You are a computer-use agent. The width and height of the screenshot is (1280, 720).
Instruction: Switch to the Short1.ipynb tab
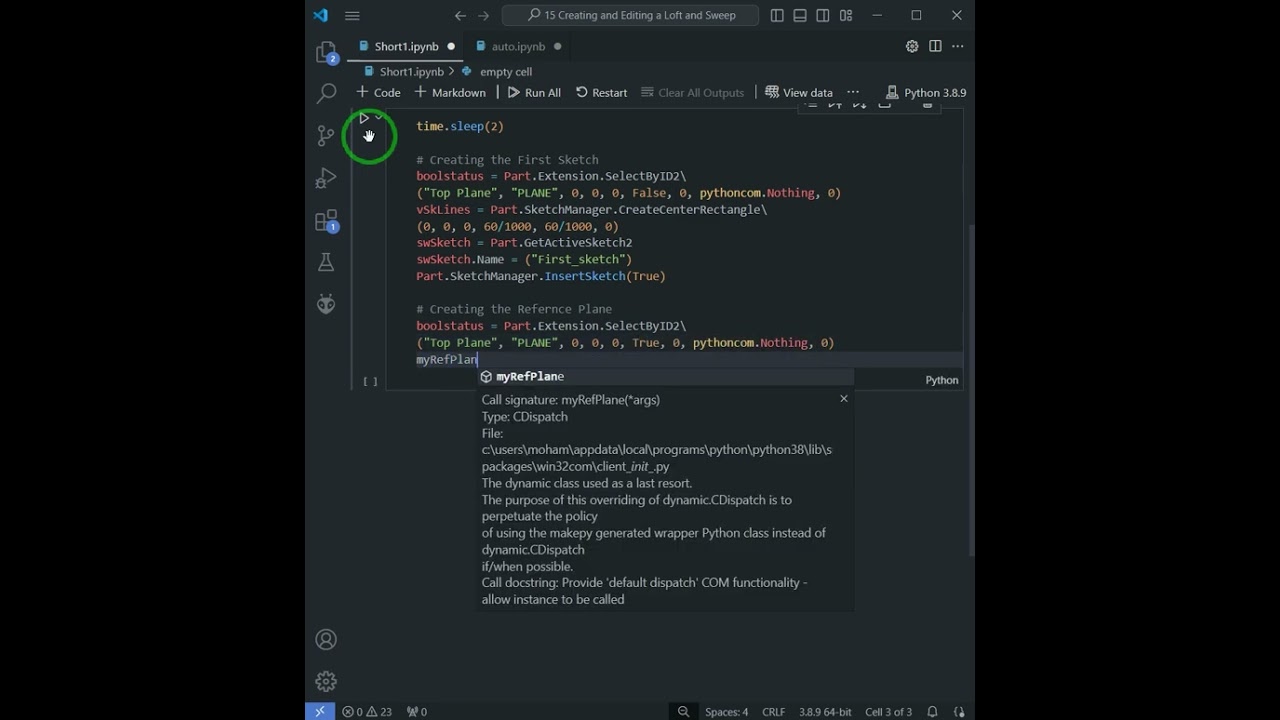pos(406,46)
